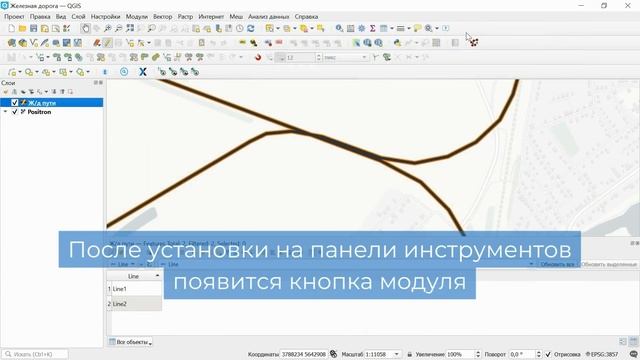
Task: Select the Line2 table cell
Action: click(x=137, y=304)
